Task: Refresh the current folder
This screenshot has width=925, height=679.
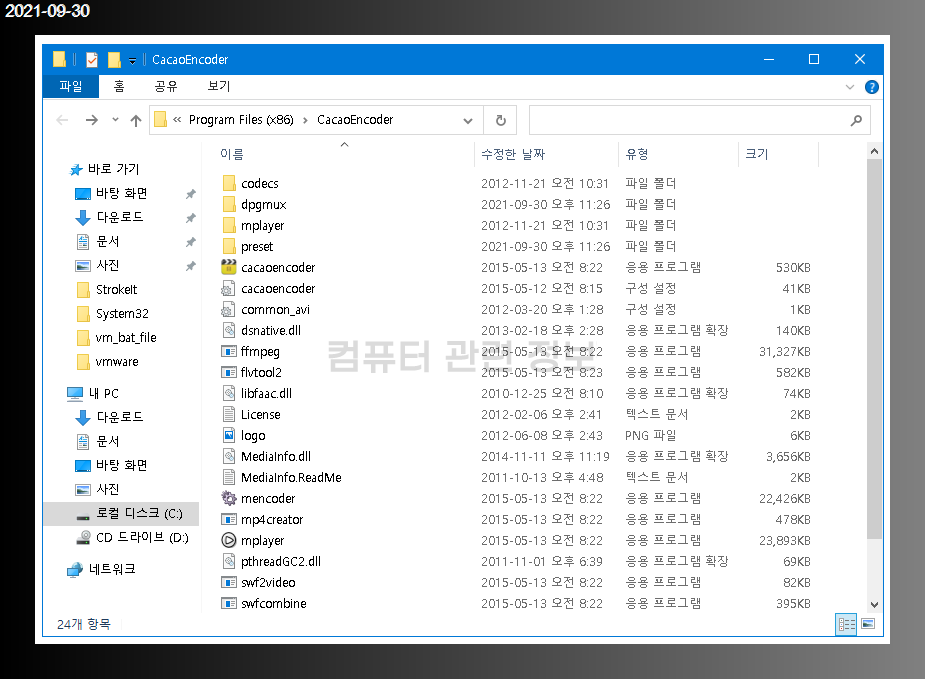Action: pyautogui.click(x=501, y=120)
